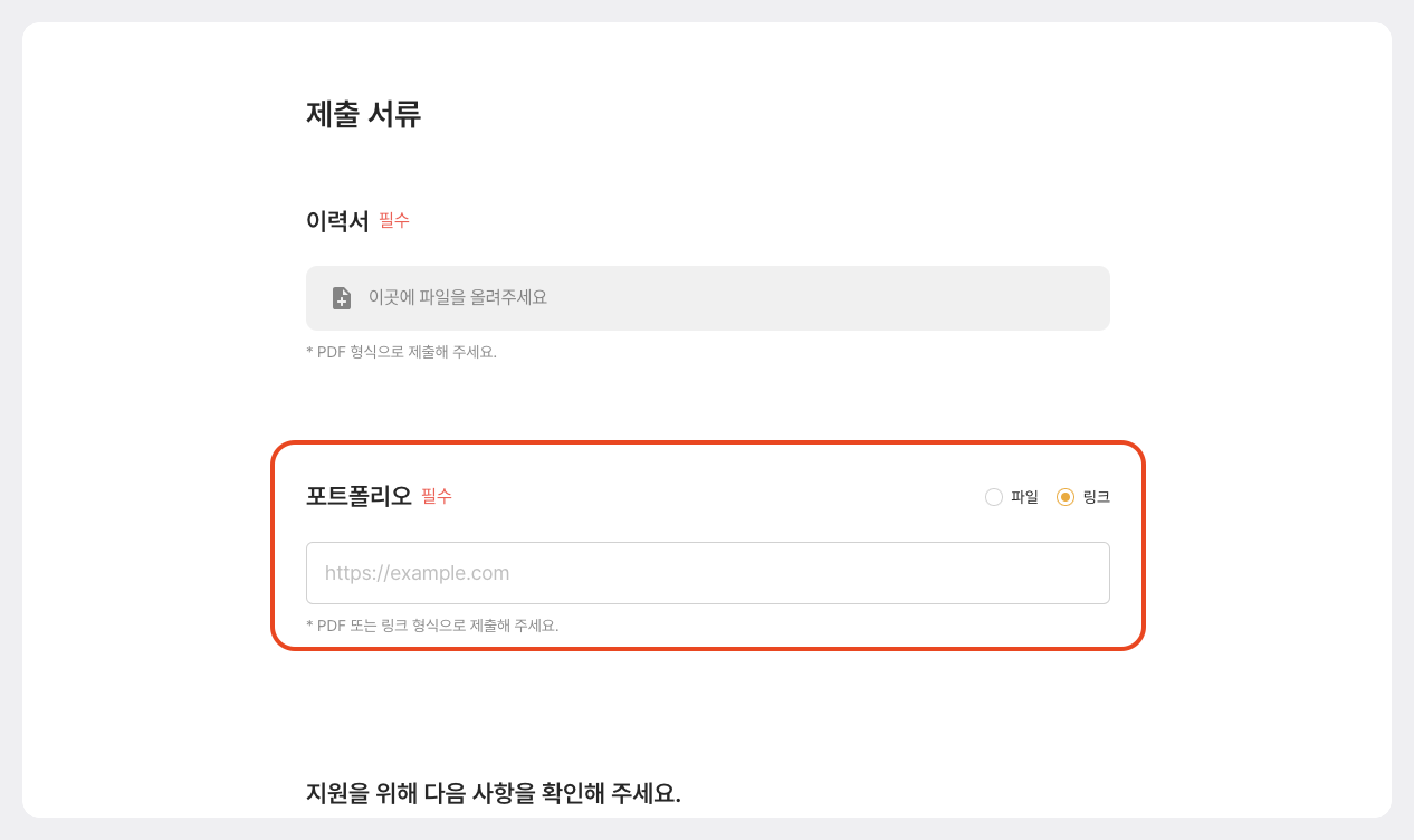Click the 포트폴리오 section label

coord(359,496)
